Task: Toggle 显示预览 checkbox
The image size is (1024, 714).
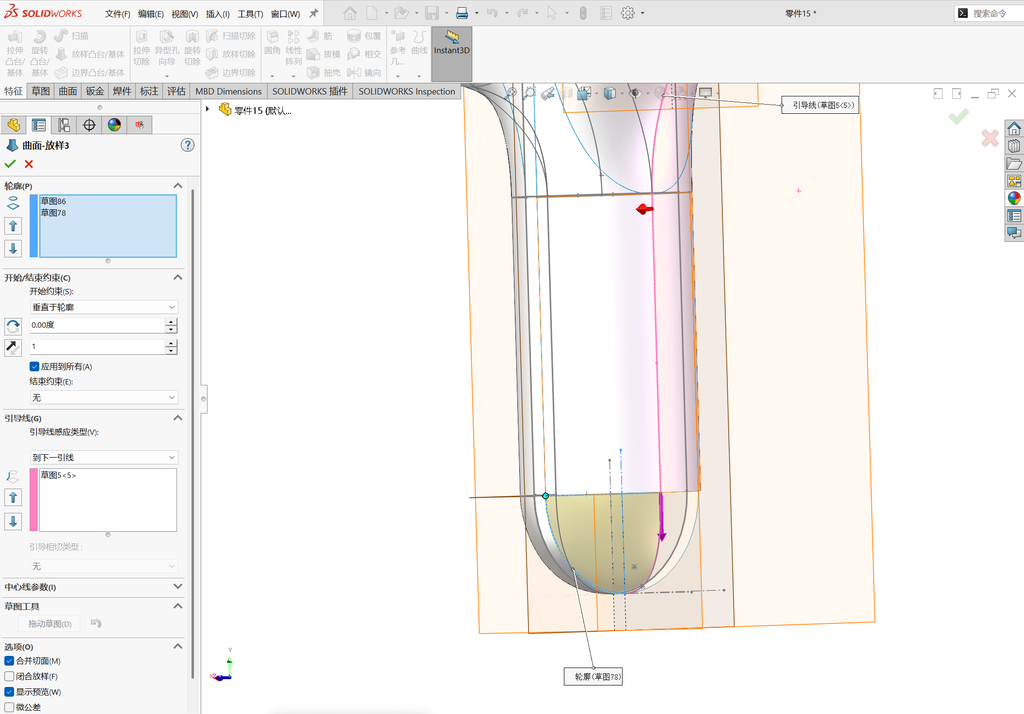Action: tap(9, 692)
